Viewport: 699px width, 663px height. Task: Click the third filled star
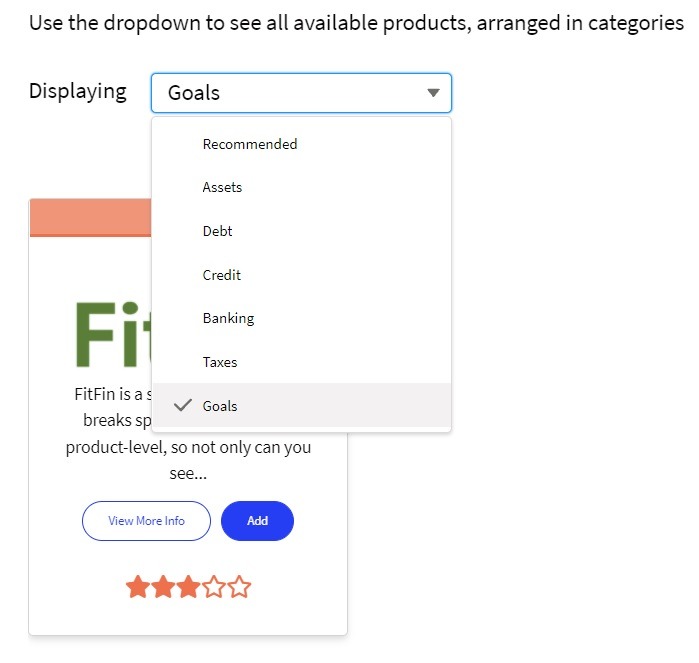(x=189, y=586)
